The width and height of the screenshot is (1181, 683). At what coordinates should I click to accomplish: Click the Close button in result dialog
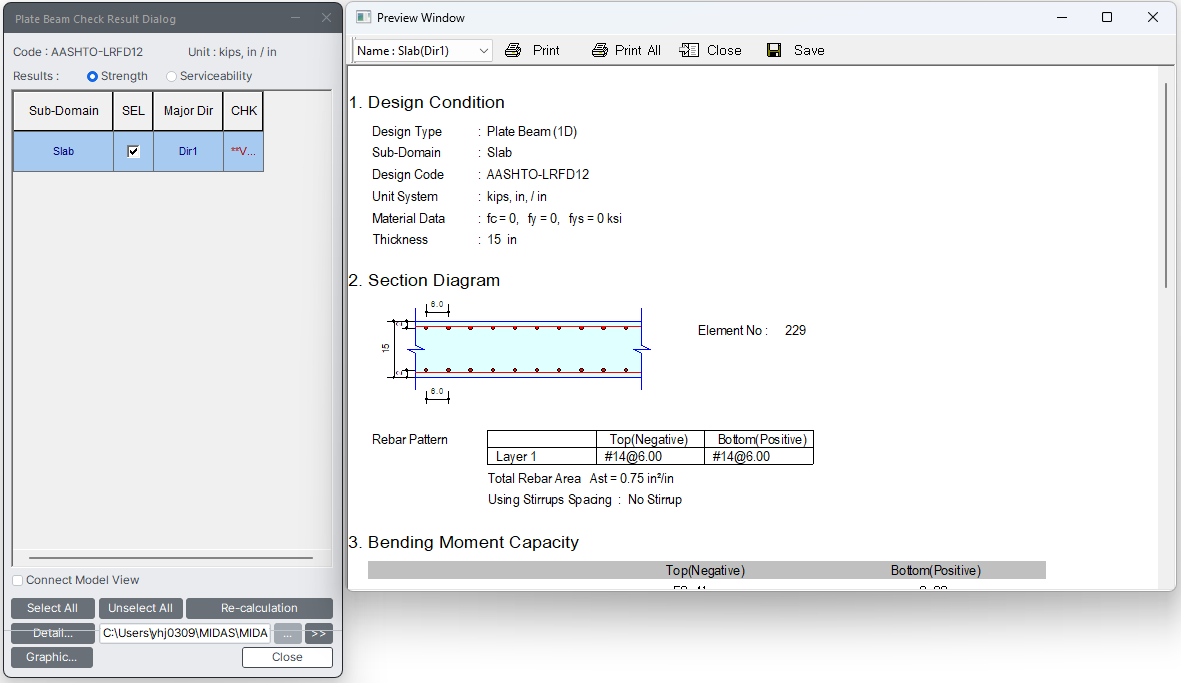[287, 657]
